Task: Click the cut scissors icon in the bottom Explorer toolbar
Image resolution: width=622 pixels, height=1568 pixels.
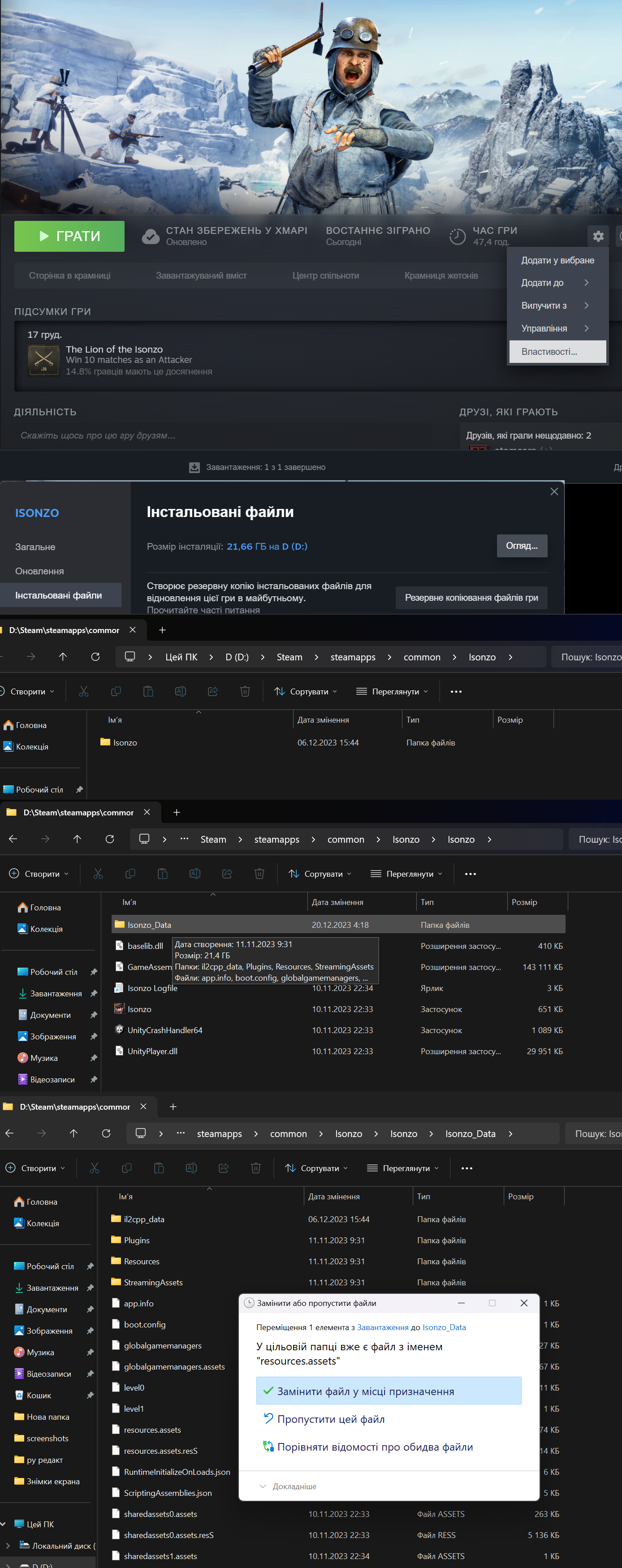Action: tap(95, 1168)
